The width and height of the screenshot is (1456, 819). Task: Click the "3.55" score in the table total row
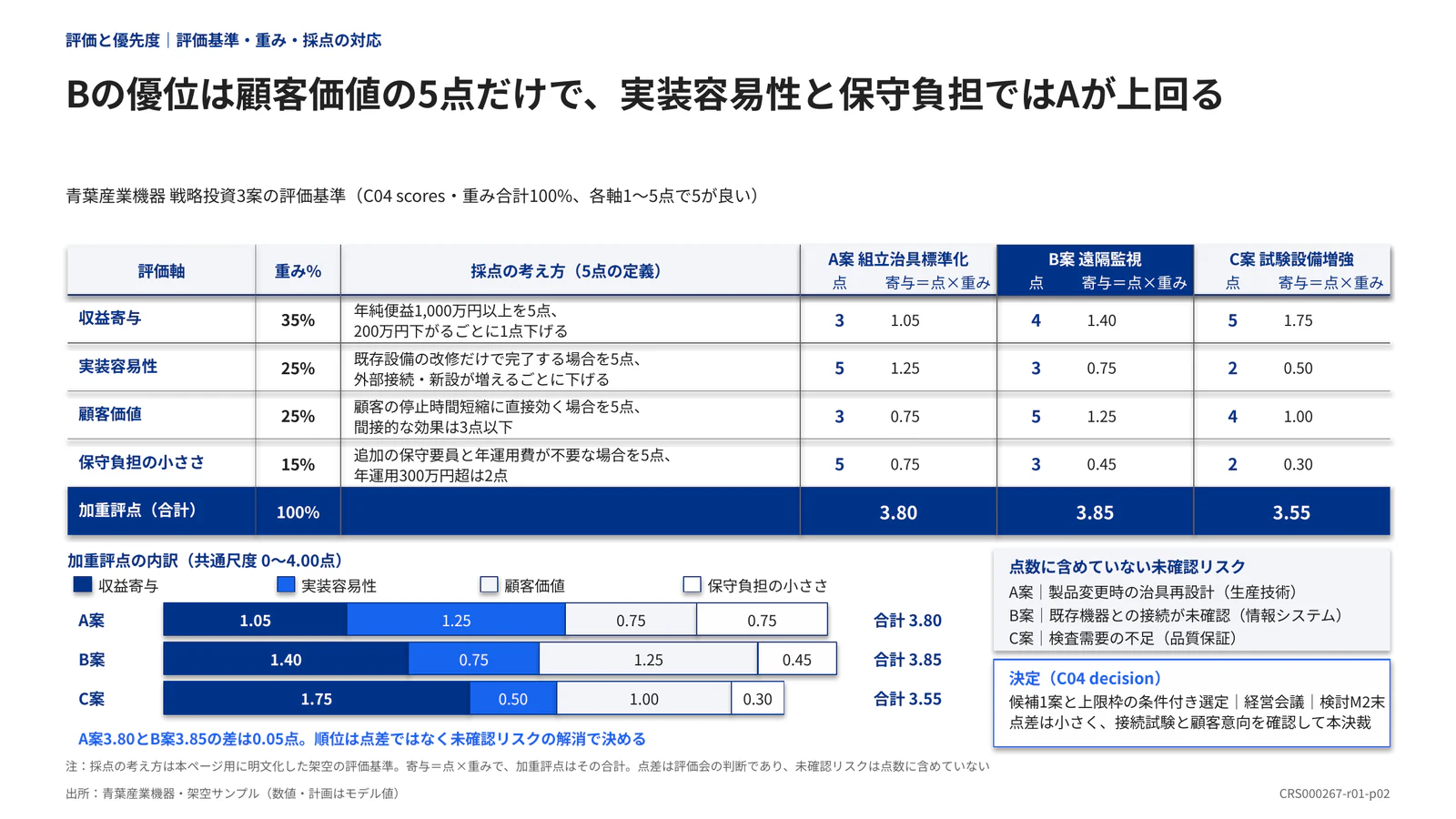(1291, 512)
